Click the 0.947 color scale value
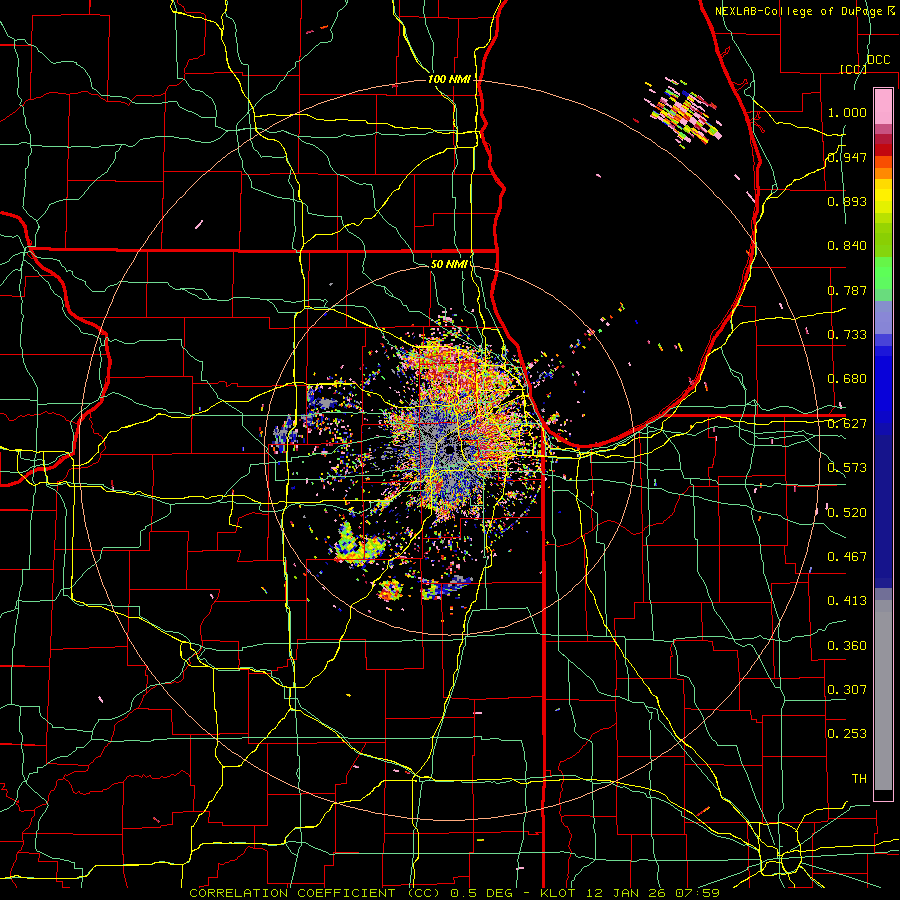 pos(847,157)
